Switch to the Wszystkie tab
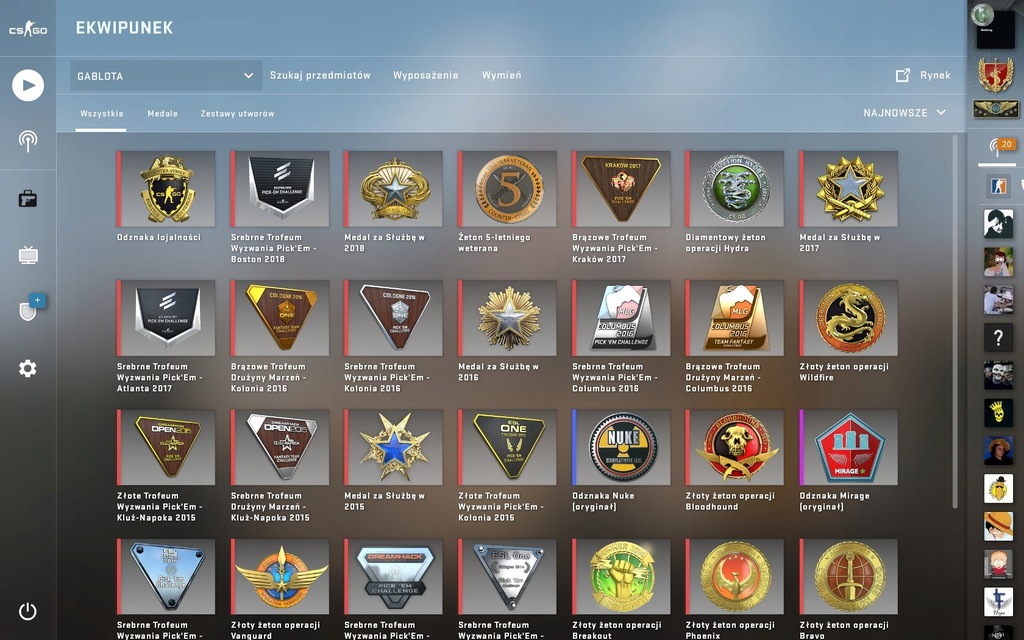 [x=101, y=114]
